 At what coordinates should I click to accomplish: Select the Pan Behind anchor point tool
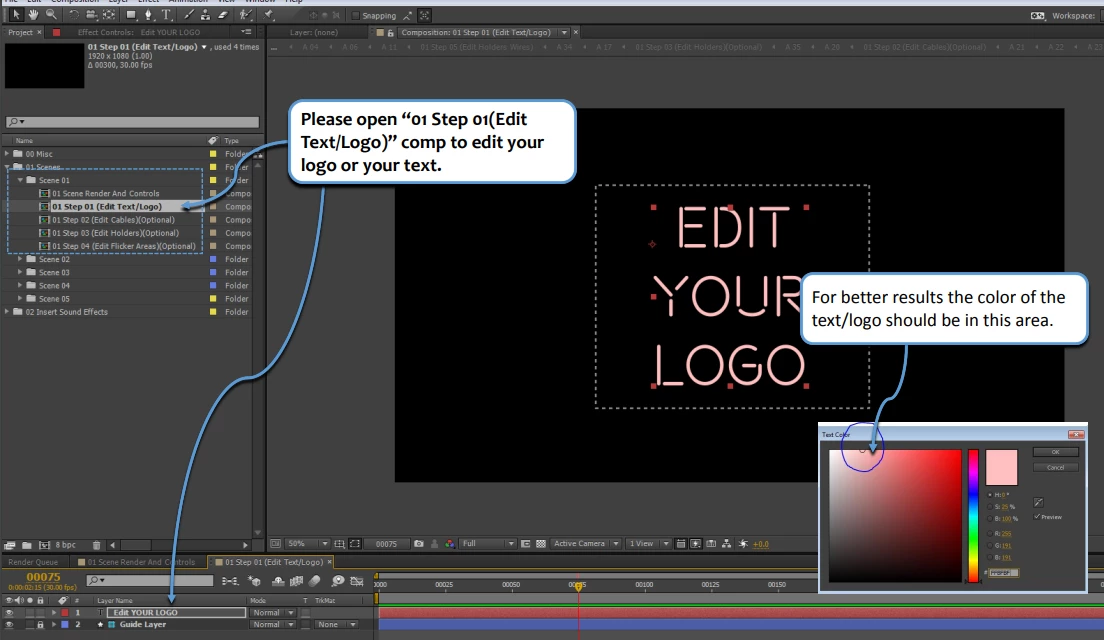tap(109, 15)
